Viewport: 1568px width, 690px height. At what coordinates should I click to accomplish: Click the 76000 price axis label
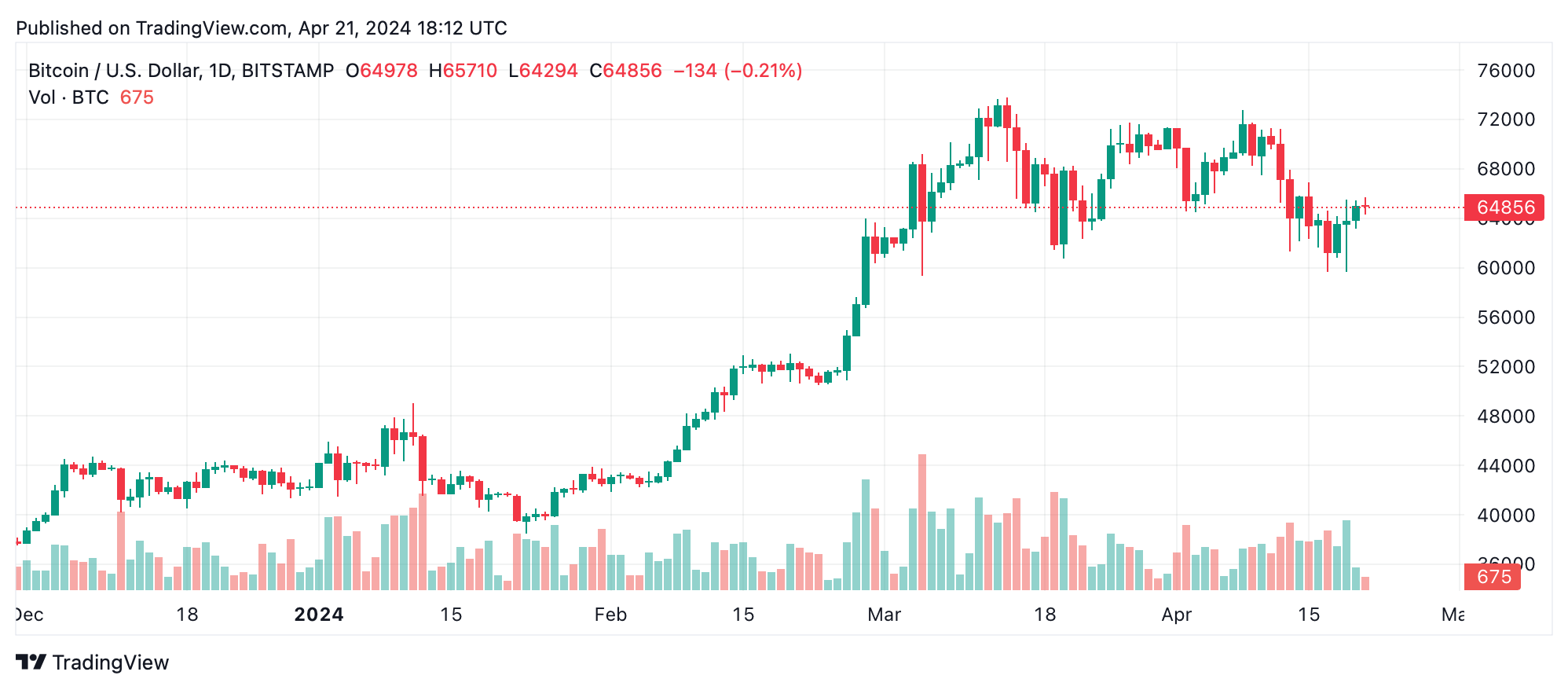(x=1506, y=71)
